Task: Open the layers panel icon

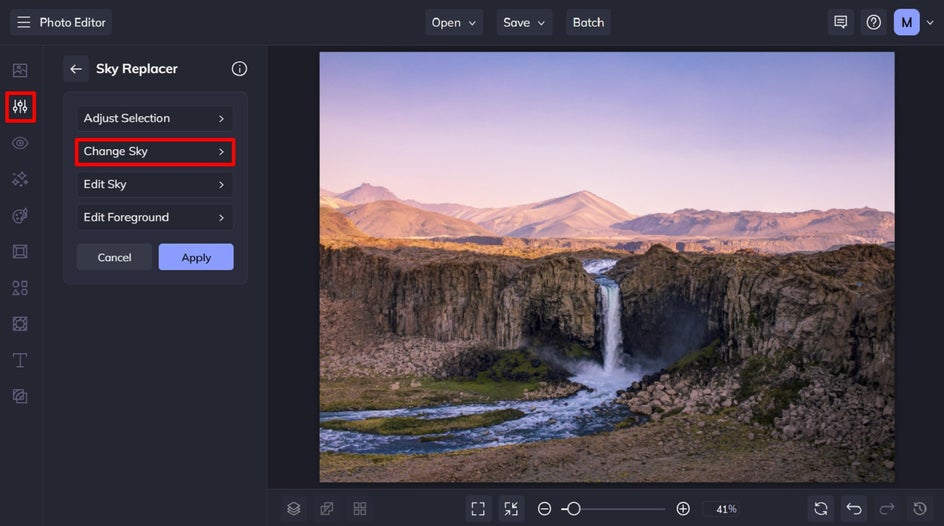Action: [x=293, y=509]
